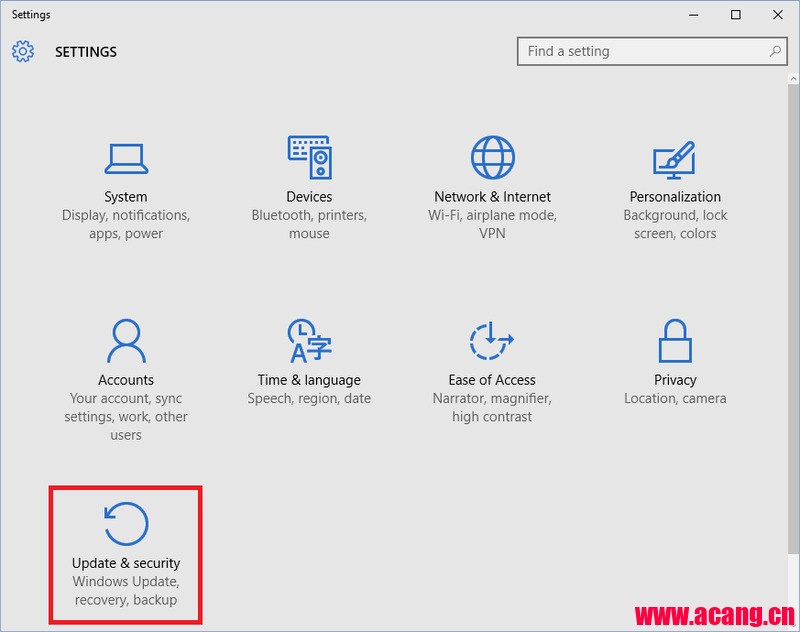This screenshot has height=632, width=800.
Task: Open the Update & security circular arrow icon
Action: (x=126, y=524)
